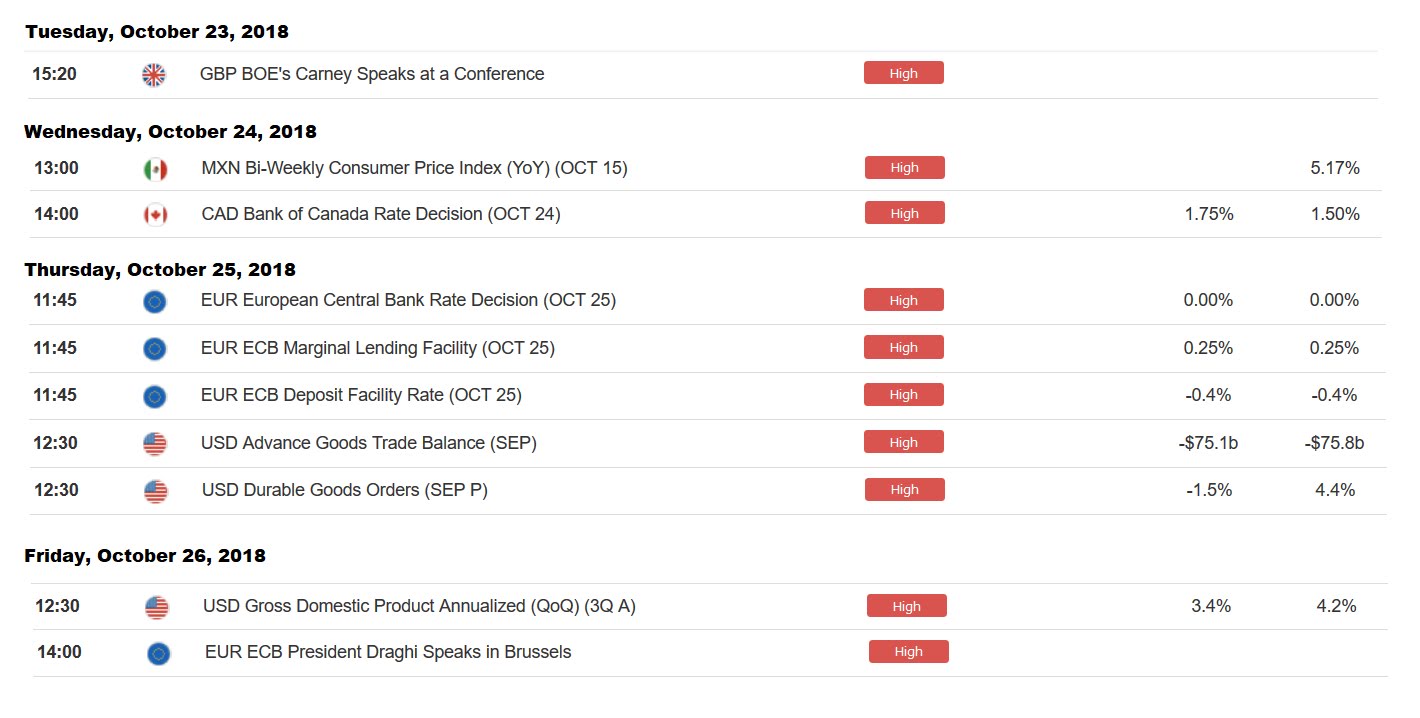The height and width of the screenshot is (718, 1420).
Task: Click the Mexico flag icon for MXN CPI
Action: [x=155, y=169]
